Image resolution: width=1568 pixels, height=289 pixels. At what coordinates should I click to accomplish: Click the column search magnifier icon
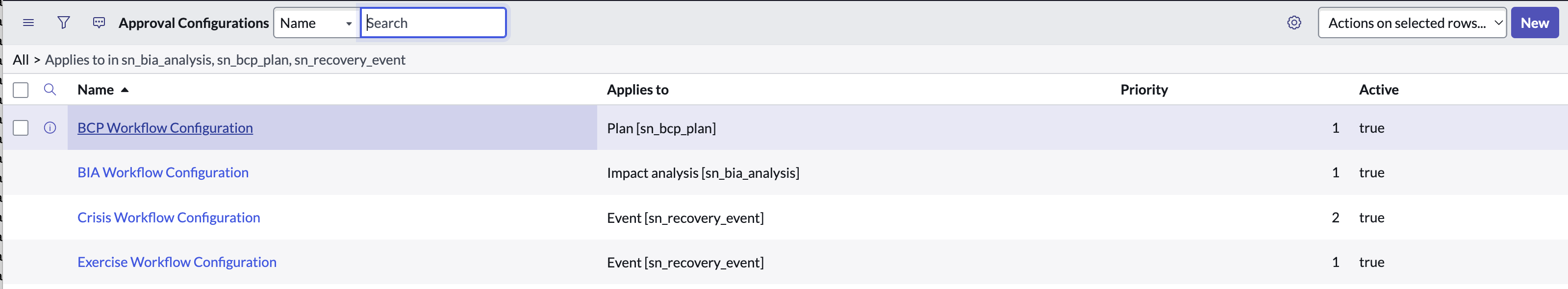[50, 90]
